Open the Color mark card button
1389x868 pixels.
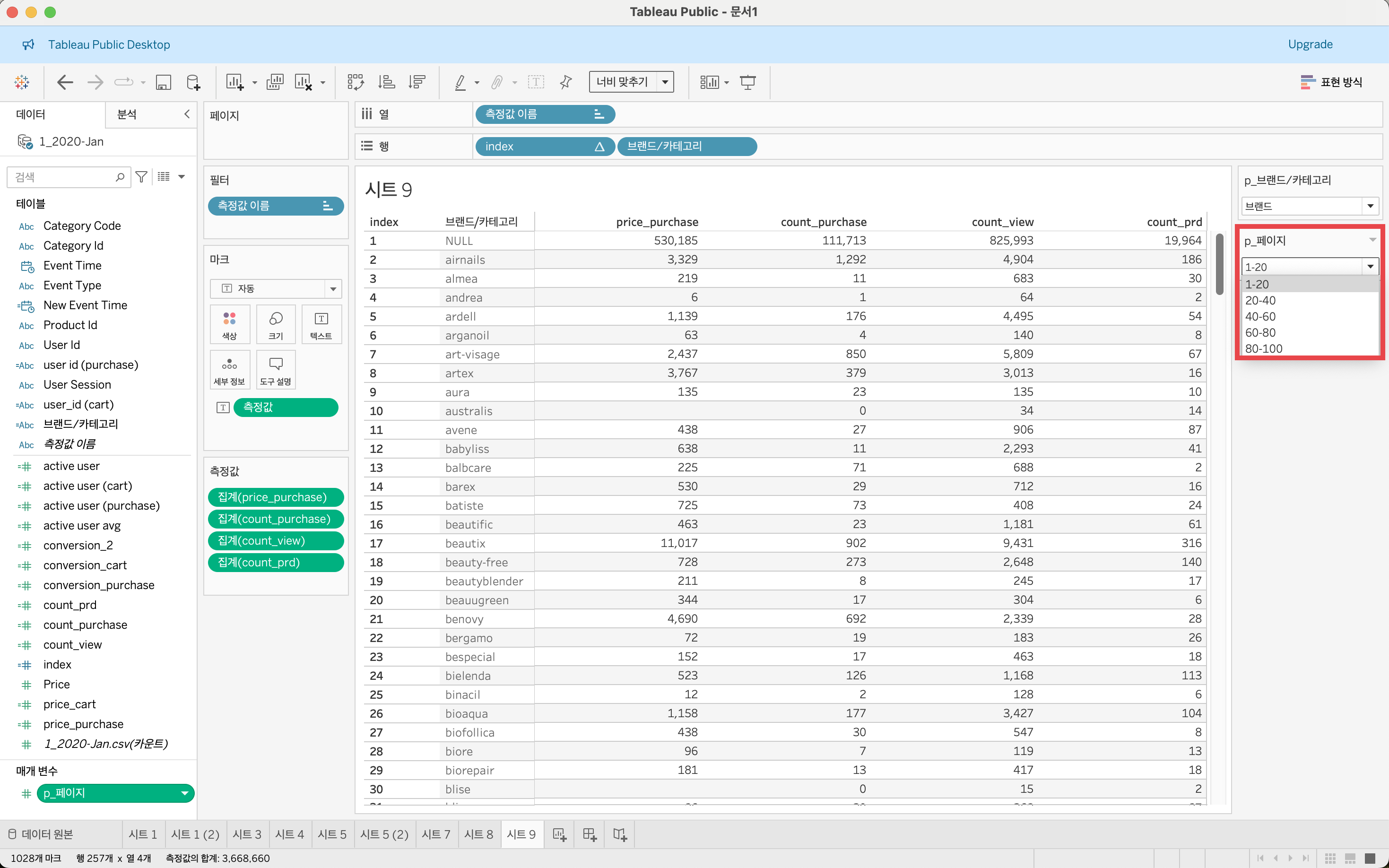point(230,324)
